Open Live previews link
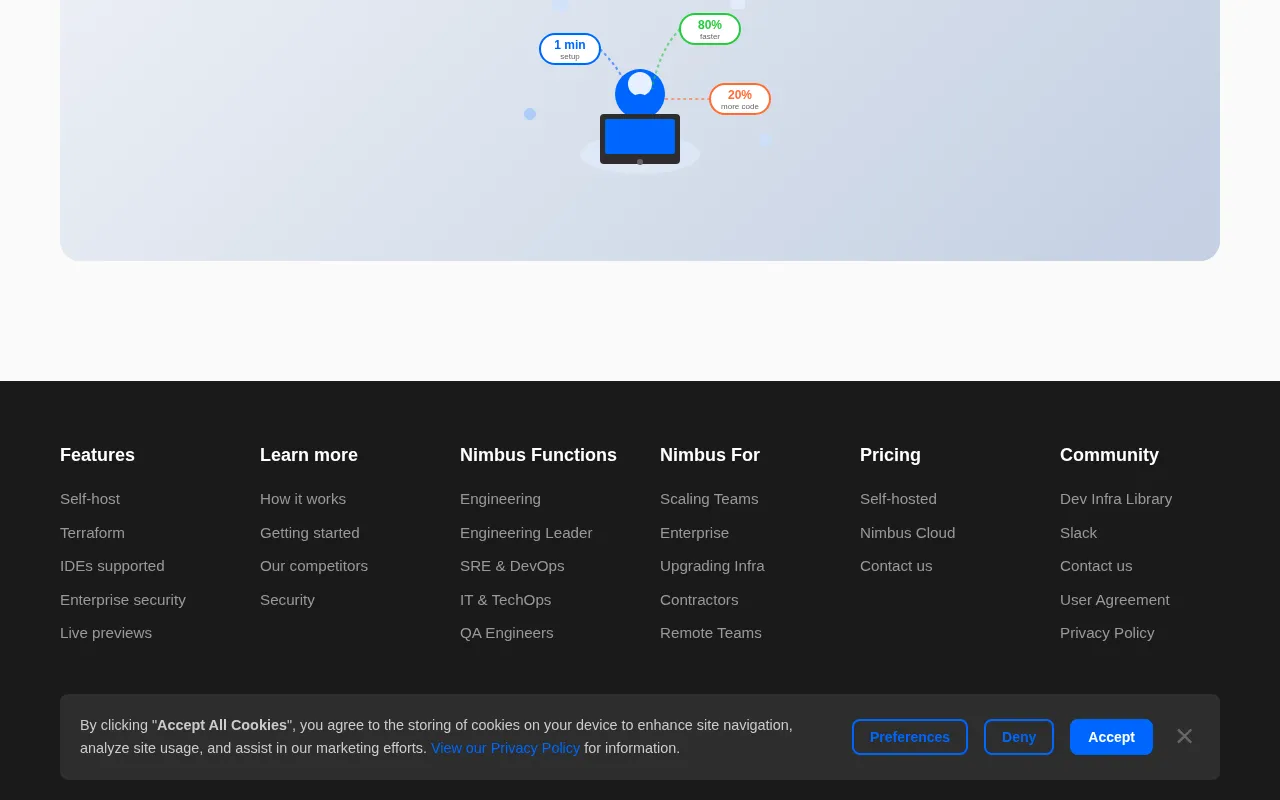Image resolution: width=1280 pixels, height=800 pixels. tap(106, 633)
